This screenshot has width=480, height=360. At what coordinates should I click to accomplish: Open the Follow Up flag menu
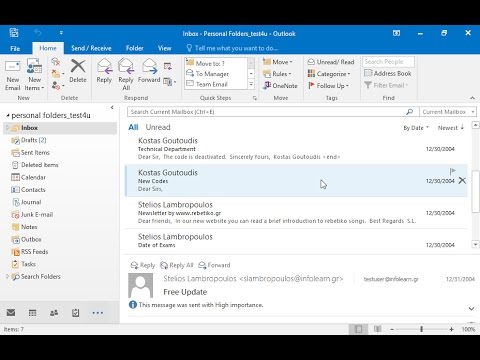(328, 86)
